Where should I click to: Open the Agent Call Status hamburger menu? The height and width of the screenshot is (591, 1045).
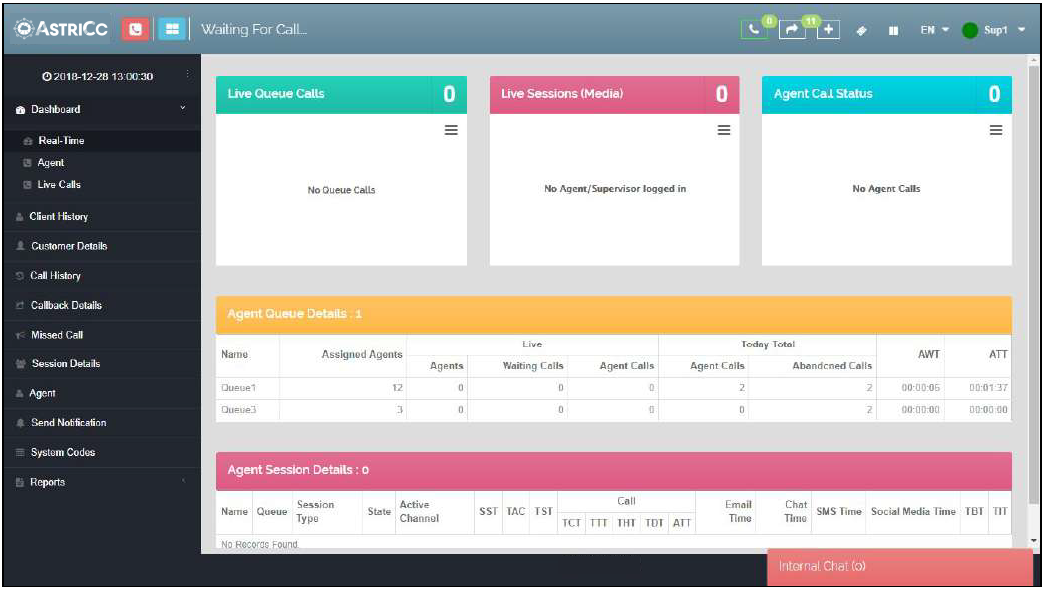point(995,131)
